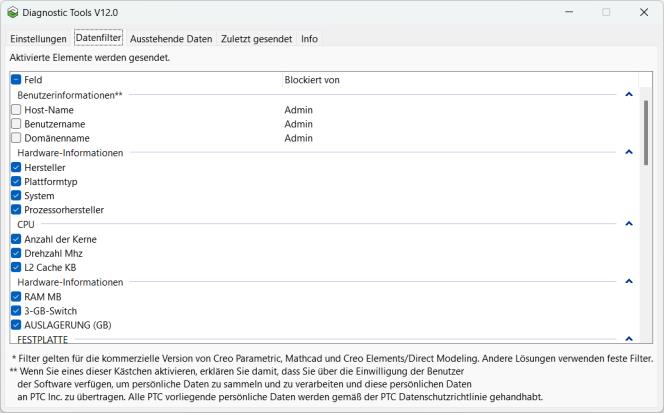Click the CPU group heading text
Image resolution: width=664 pixels, height=413 pixels.
[x=26, y=224]
